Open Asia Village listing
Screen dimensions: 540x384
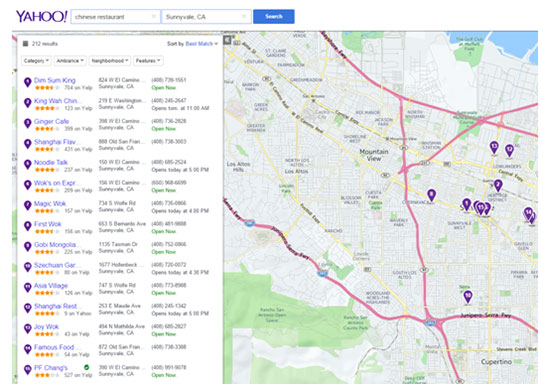tap(51, 286)
